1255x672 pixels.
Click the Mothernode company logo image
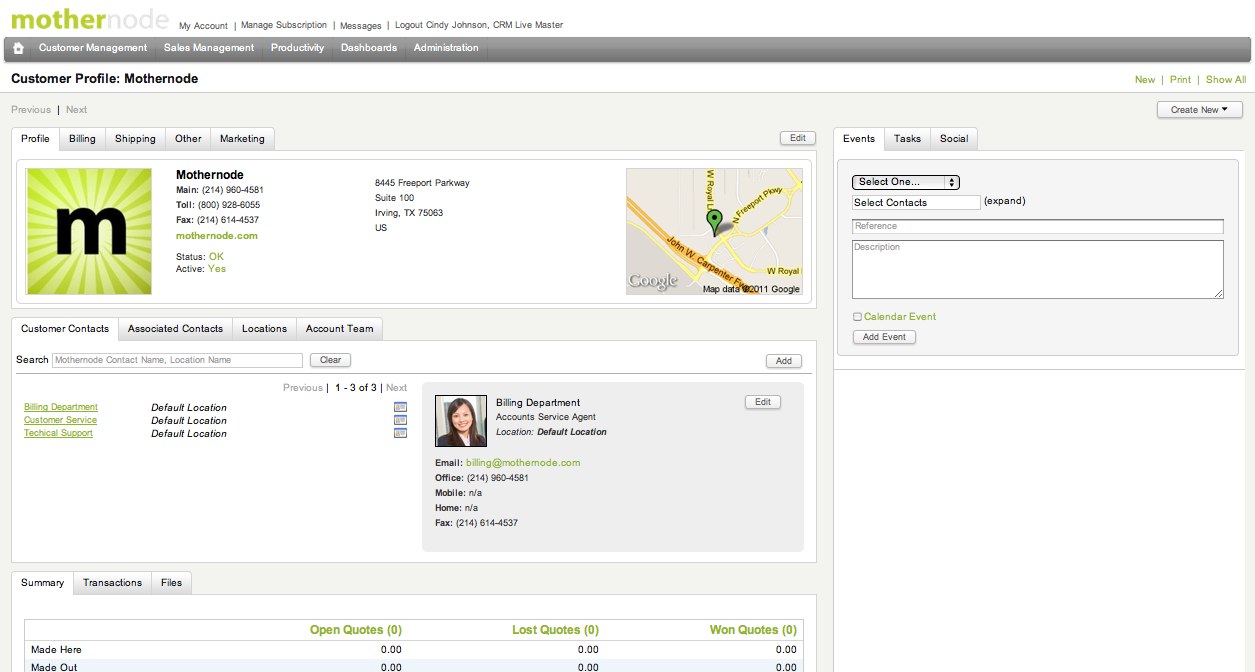click(x=89, y=231)
